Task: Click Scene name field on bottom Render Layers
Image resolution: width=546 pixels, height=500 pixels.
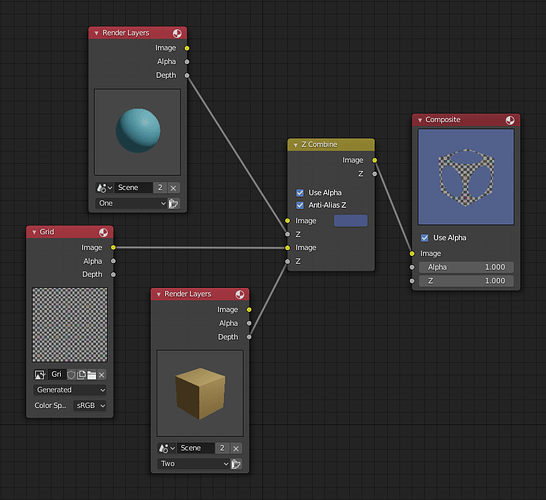Action: [196, 448]
